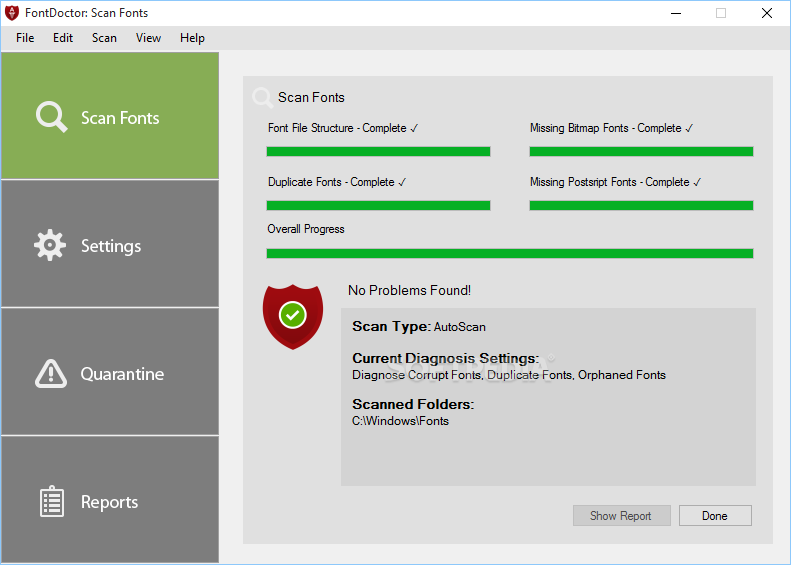Click 'Diagnose Corrupt Fonts, Duplicate Fonts, Orphaned Fonts' text

[509, 375]
